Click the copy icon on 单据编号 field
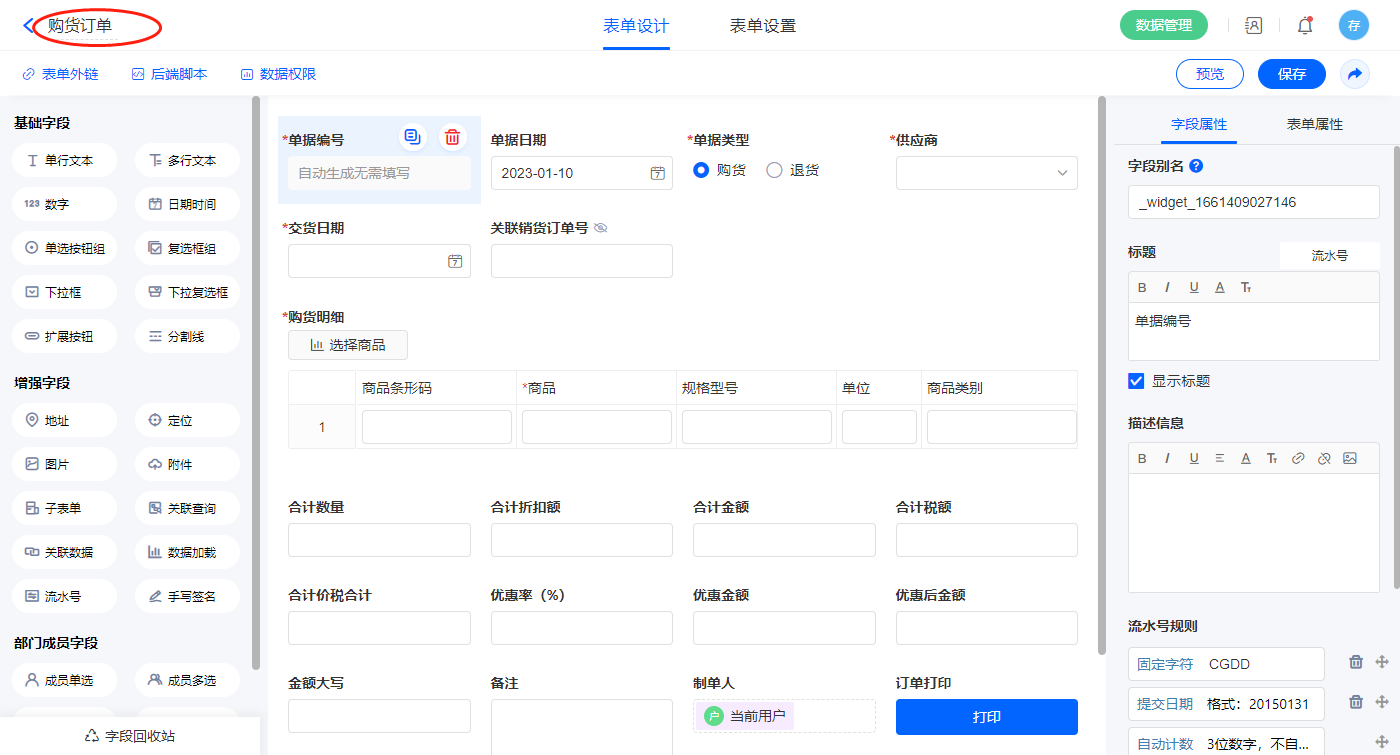 pyautogui.click(x=412, y=137)
